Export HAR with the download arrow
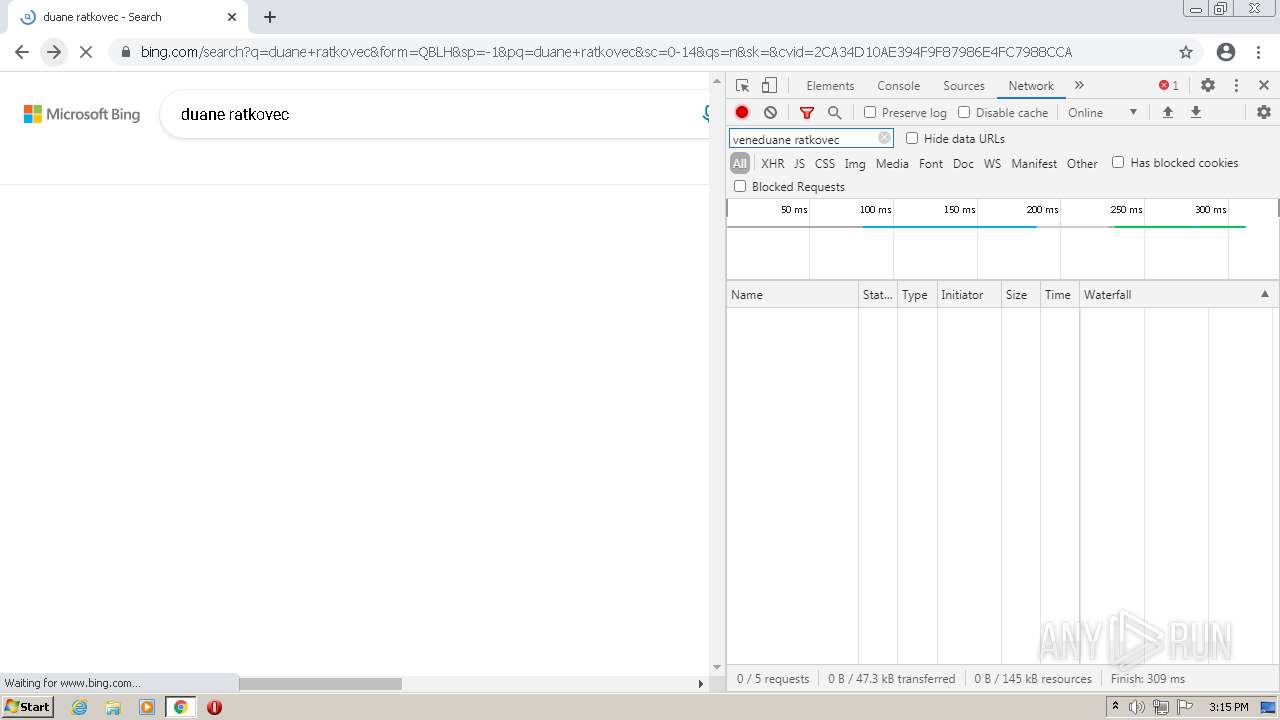Image resolution: width=1280 pixels, height=720 pixels. point(1195,113)
